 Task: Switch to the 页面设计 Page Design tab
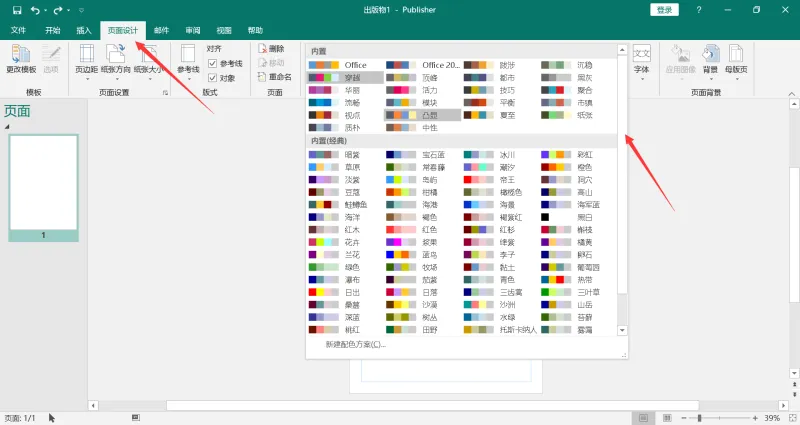click(123, 31)
